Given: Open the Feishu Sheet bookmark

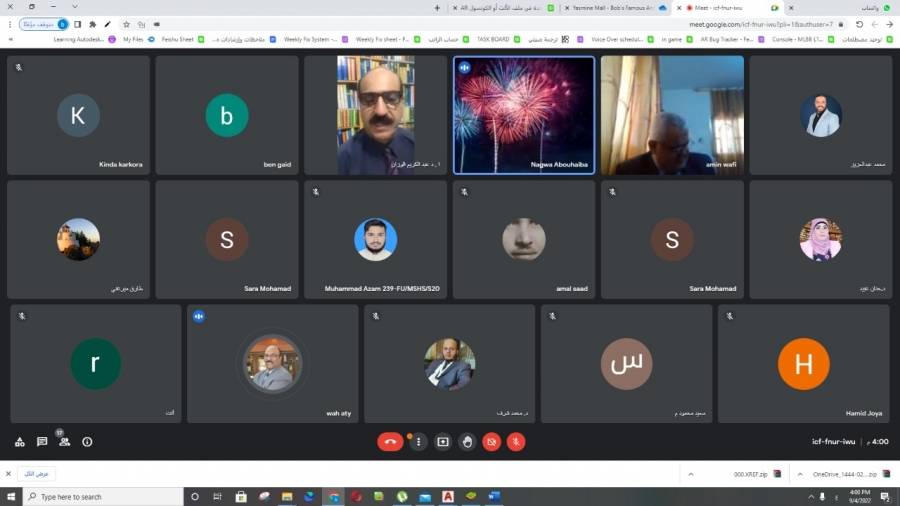Looking at the screenshot, I should 176,39.
